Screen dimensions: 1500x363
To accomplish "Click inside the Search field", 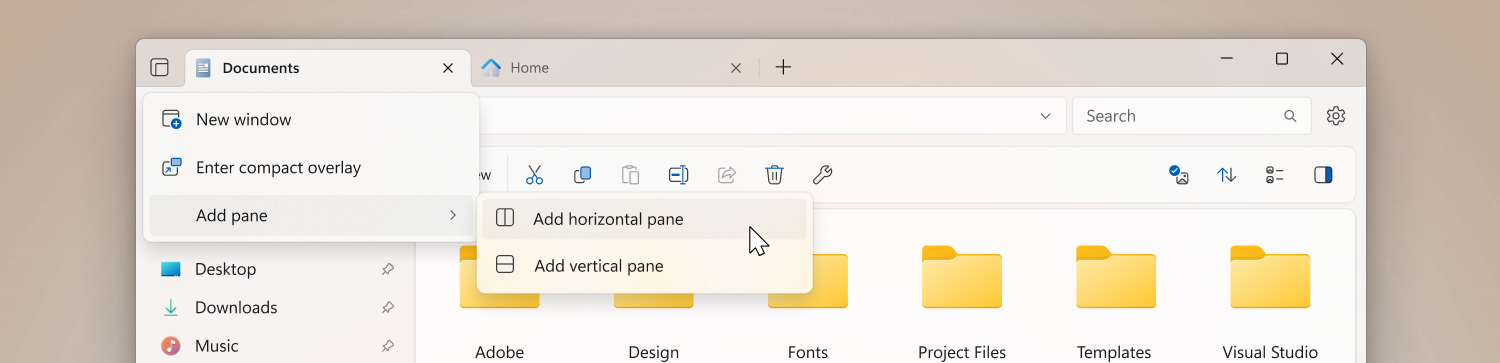I will coord(1191,116).
